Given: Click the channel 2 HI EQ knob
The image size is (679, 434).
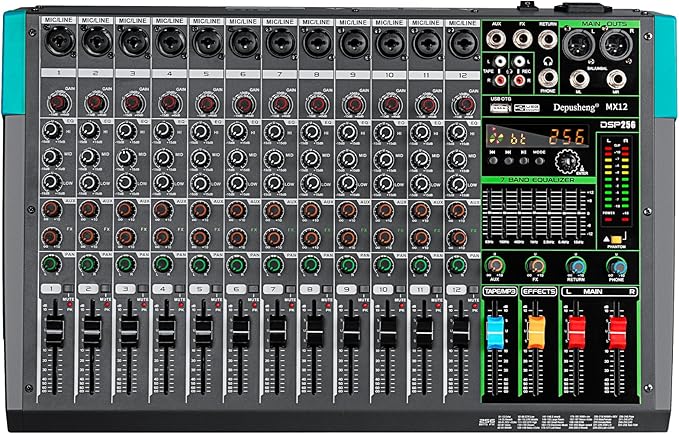Looking at the screenshot, I should tap(89, 130).
